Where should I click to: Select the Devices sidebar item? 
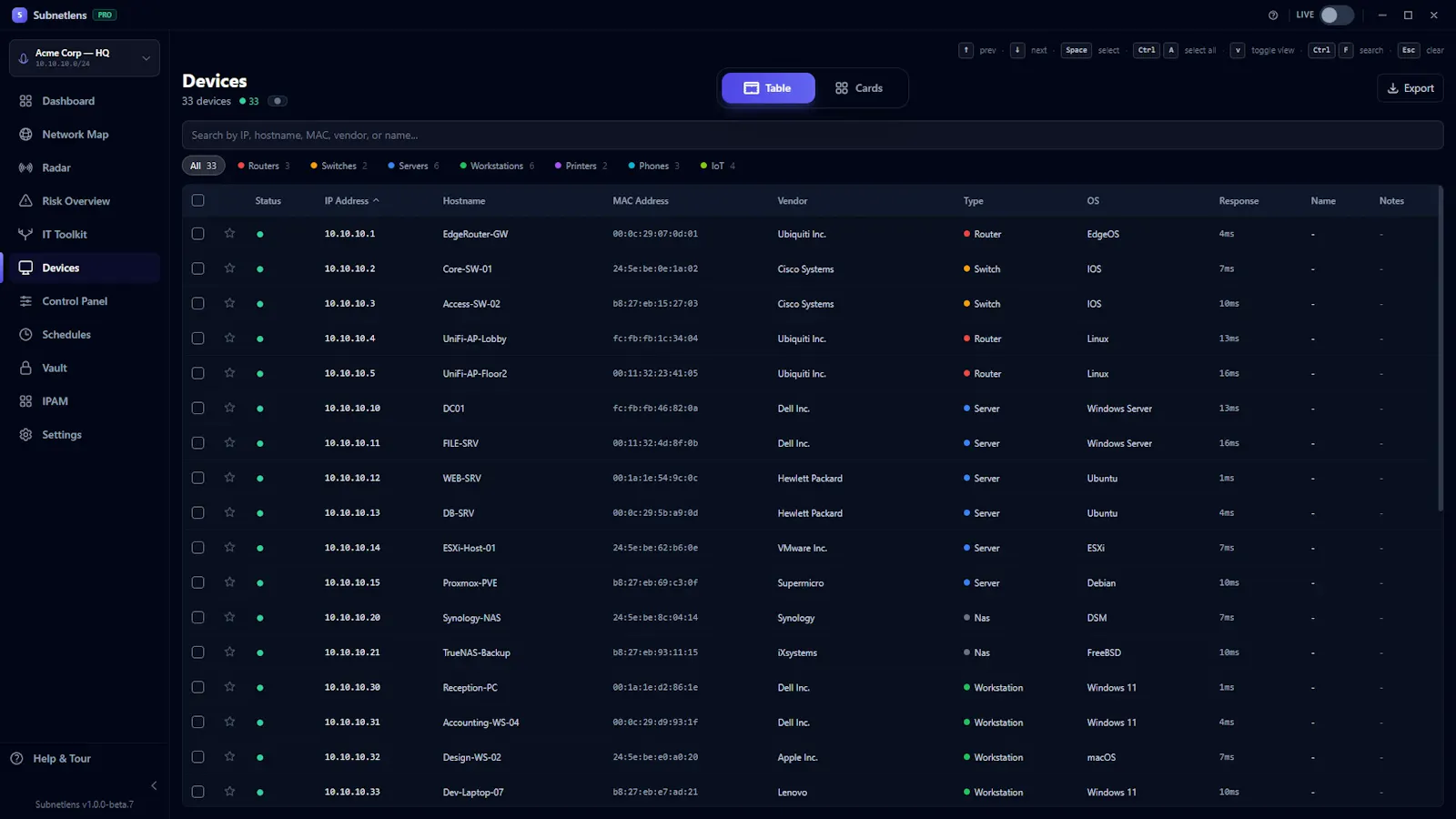[x=84, y=268]
